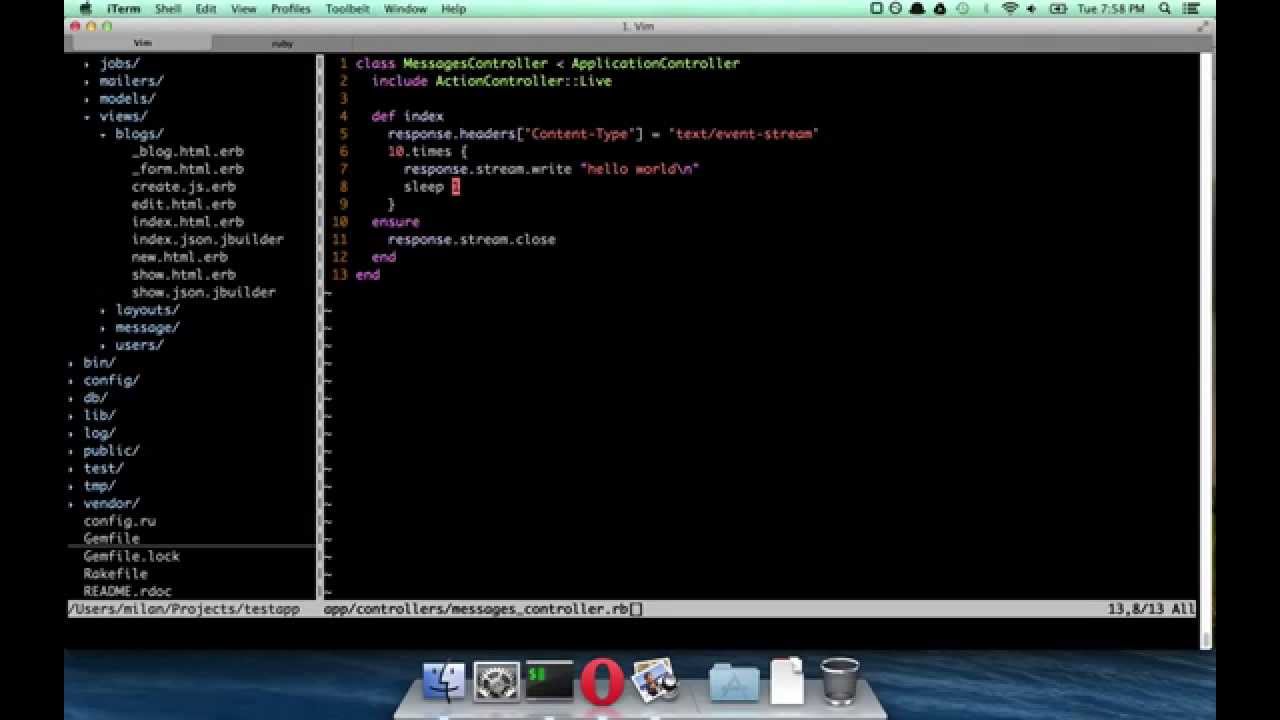
Task: Select config.ru file
Action: 119,521
